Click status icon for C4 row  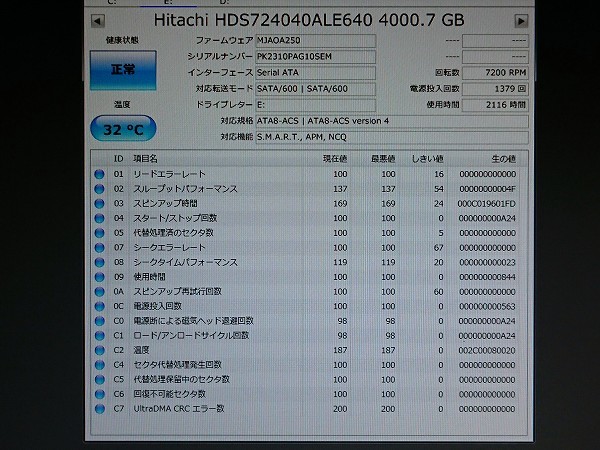tap(99, 365)
